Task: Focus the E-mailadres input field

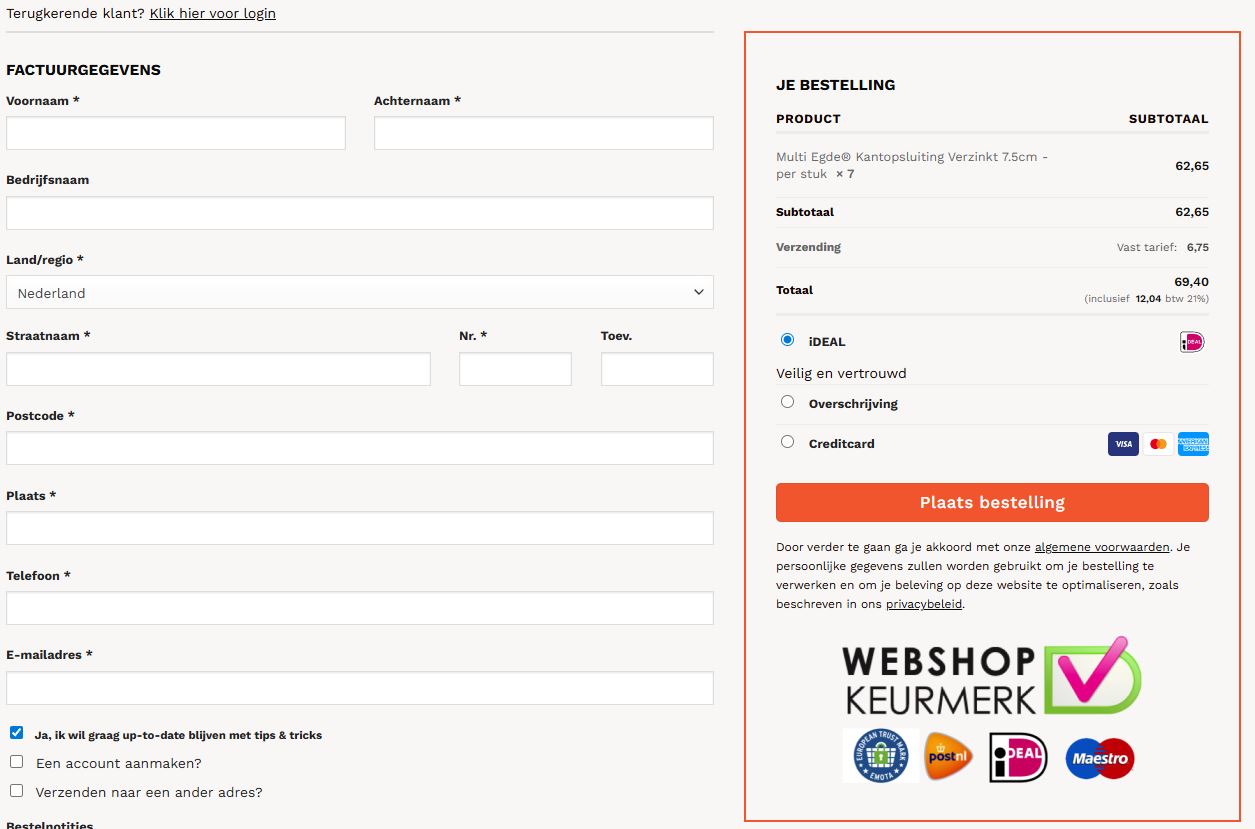Action: (x=360, y=688)
